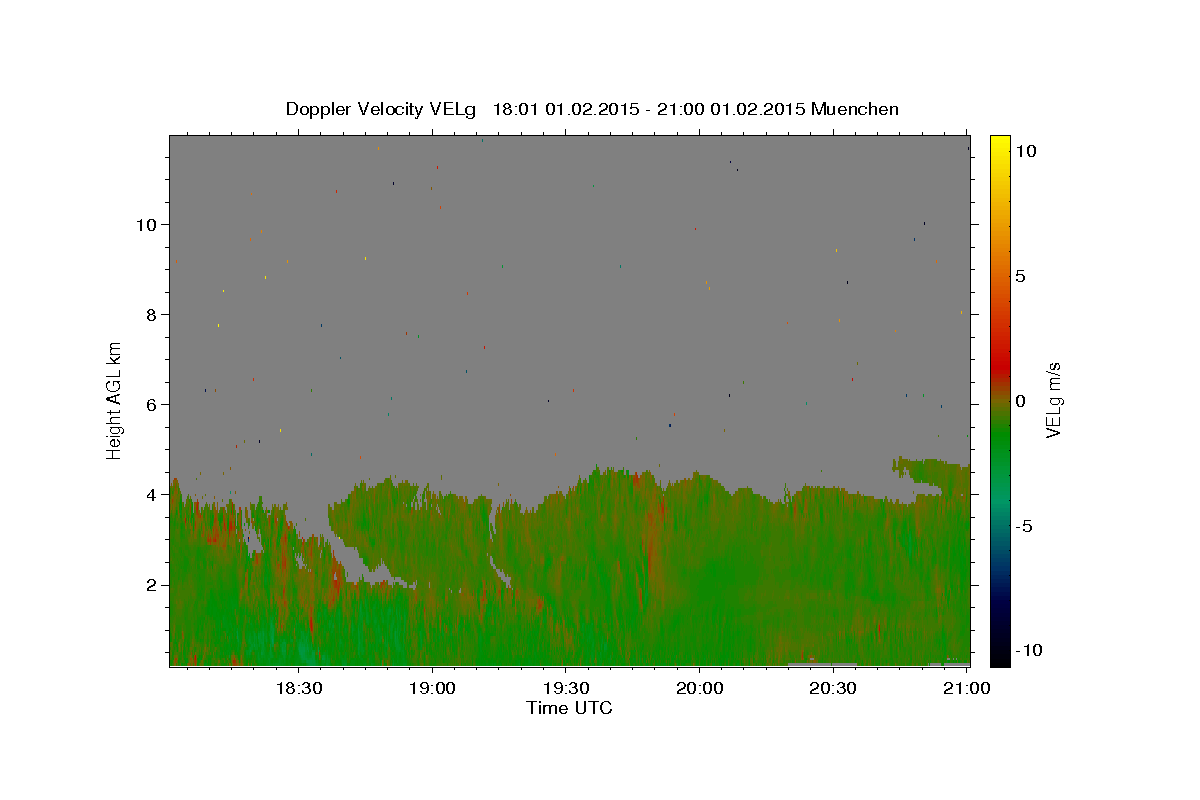The height and width of the screenshot is (800, 1200).
Task: Click the colorbar value 10 label
Action: click(1025, 151)
